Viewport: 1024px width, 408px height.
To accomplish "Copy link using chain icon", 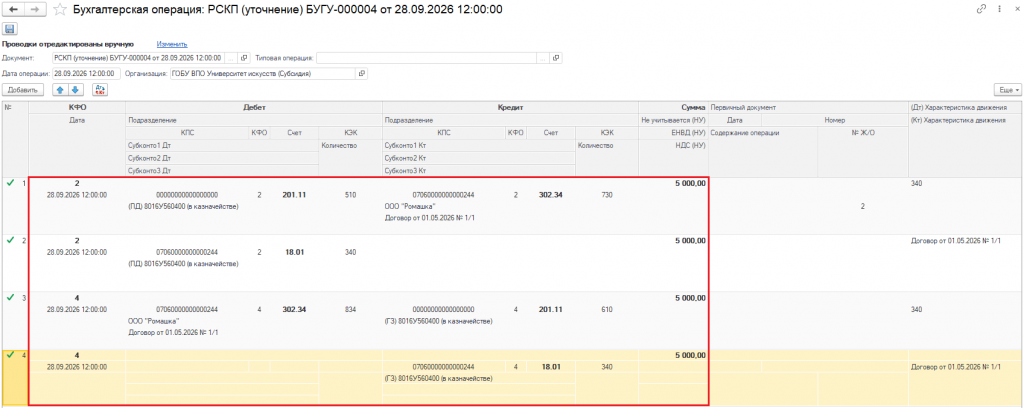I will [x=981, y=9].
